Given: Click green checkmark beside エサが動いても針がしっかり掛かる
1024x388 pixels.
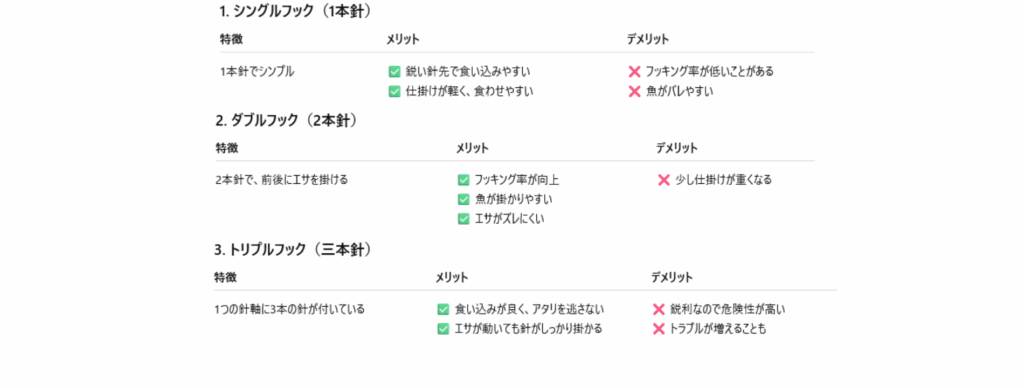Looking at the screenshot, I should click(x=443, y=329).
